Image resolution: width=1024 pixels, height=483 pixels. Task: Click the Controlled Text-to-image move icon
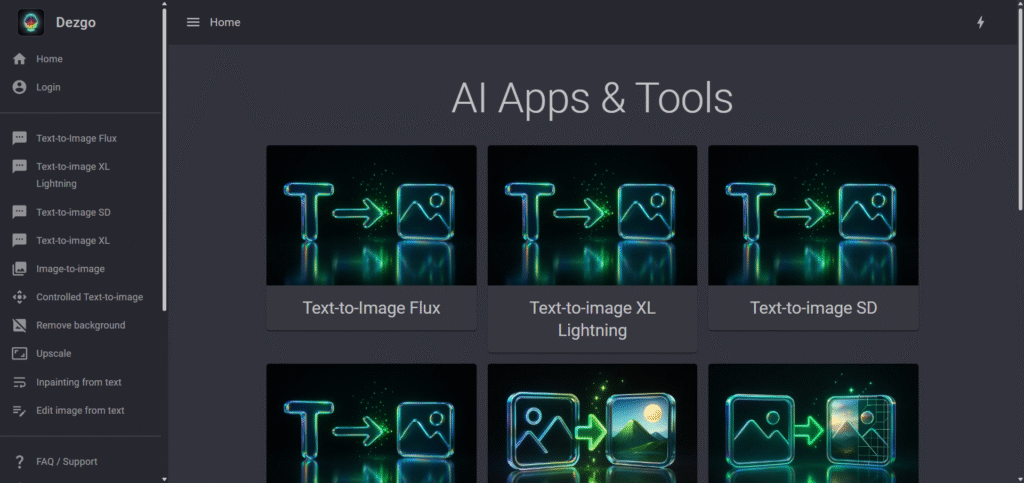point(20,297)
